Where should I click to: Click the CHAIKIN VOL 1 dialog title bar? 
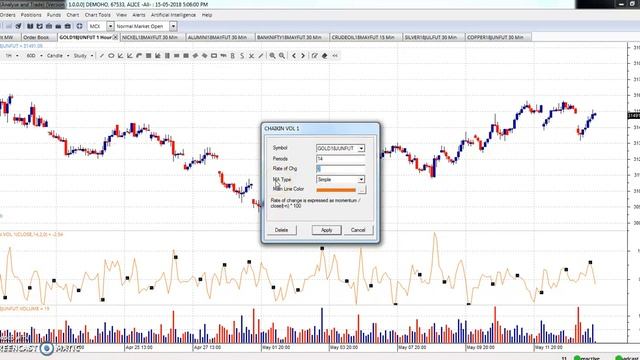pos(320,129)
